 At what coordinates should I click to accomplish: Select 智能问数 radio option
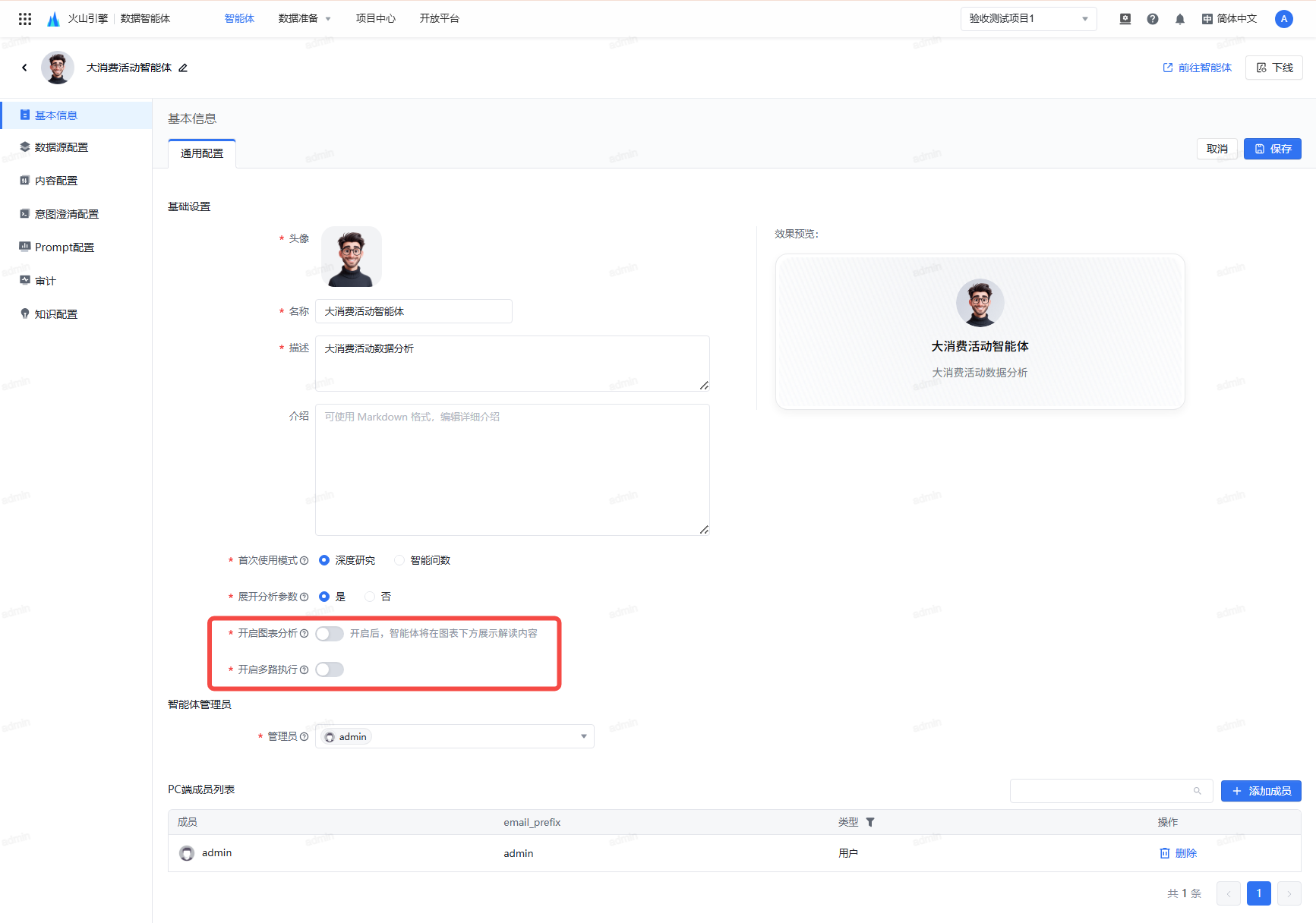point(399,560)
